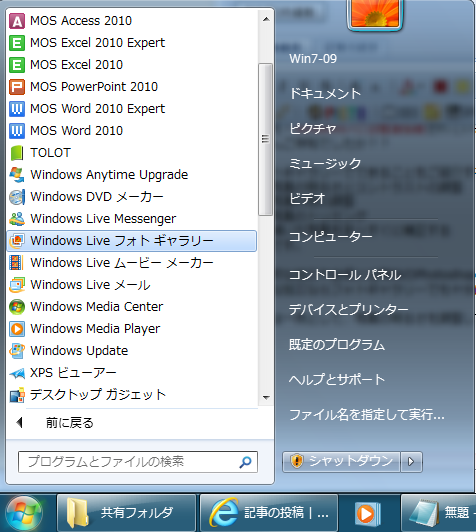Expand shutdown options arrow
Viewport: 476px width, 532px height.
411,461
